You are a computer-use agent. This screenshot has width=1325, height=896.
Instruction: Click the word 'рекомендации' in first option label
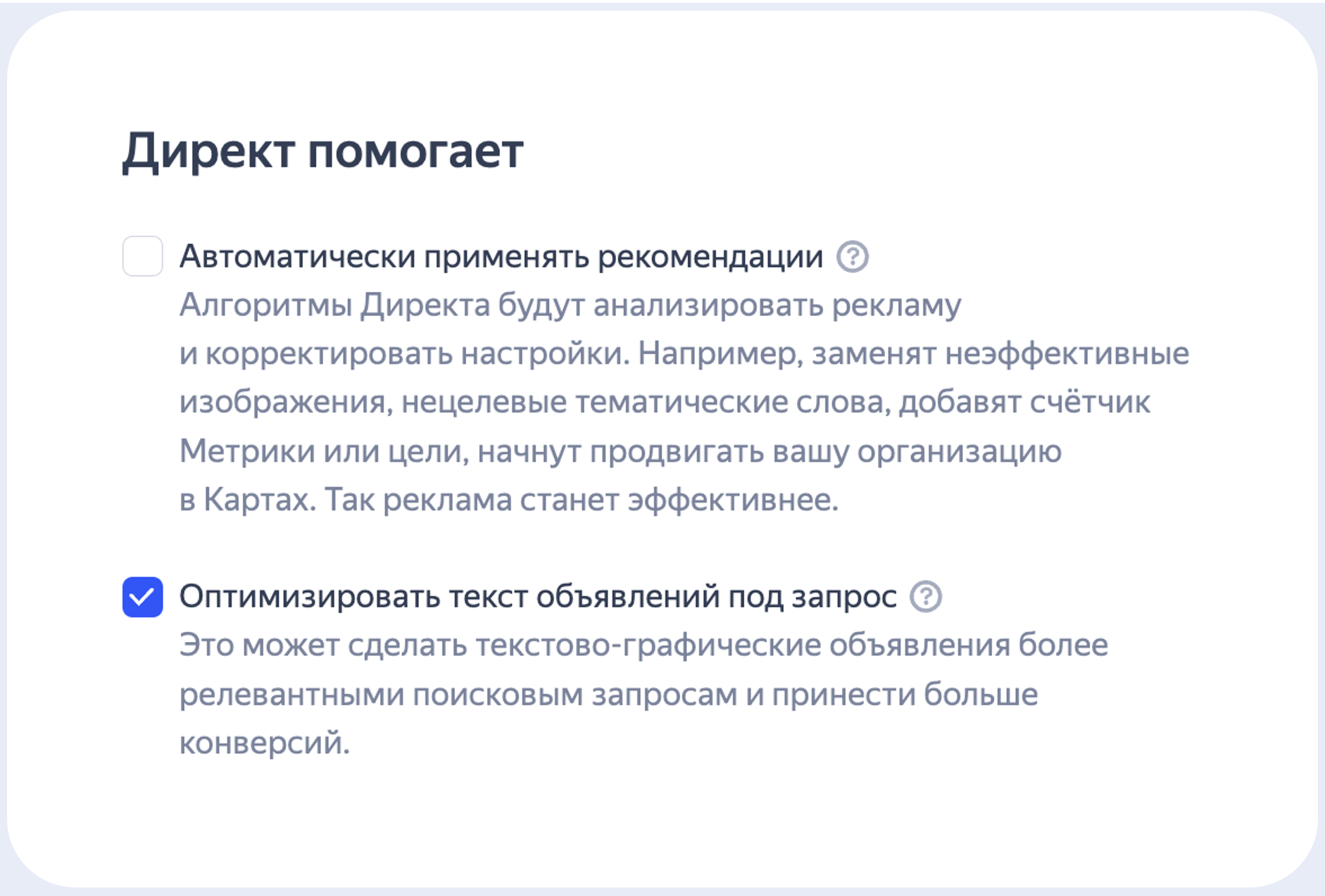[710, 257]
